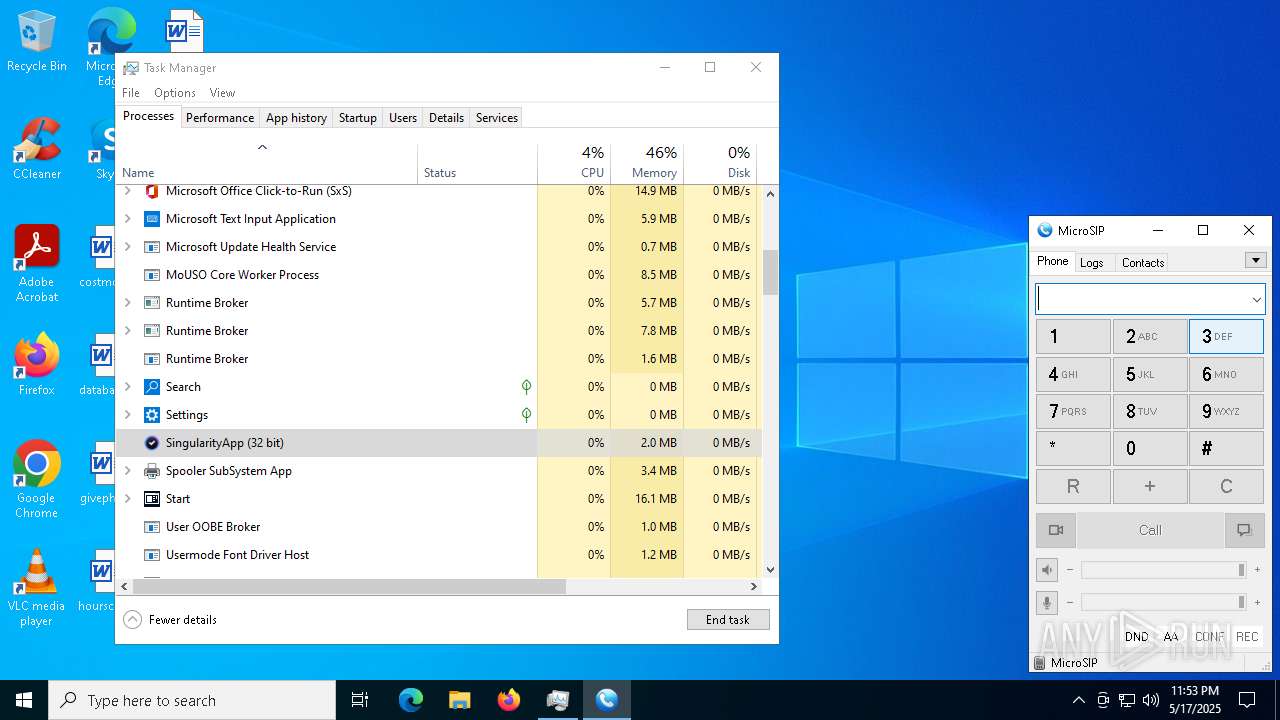Image resolution: width=1280 pixels, height=720 pixels.
Task: Adjust the speaker volume slider in MicroSIP
Action: pos(1163,570)
